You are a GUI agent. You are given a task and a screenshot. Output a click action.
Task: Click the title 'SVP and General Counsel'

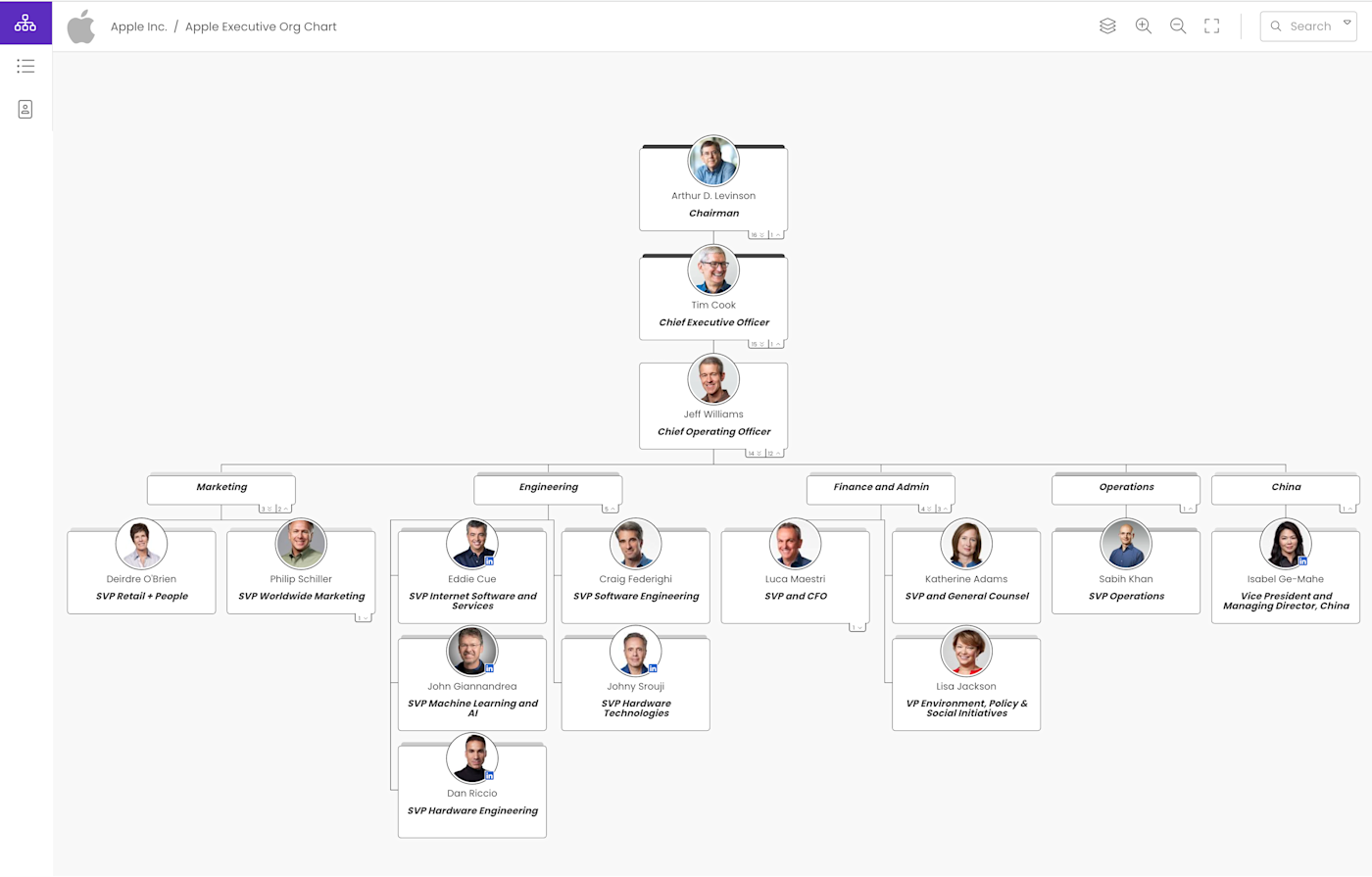pyautogui.click(x=967, y=596)
